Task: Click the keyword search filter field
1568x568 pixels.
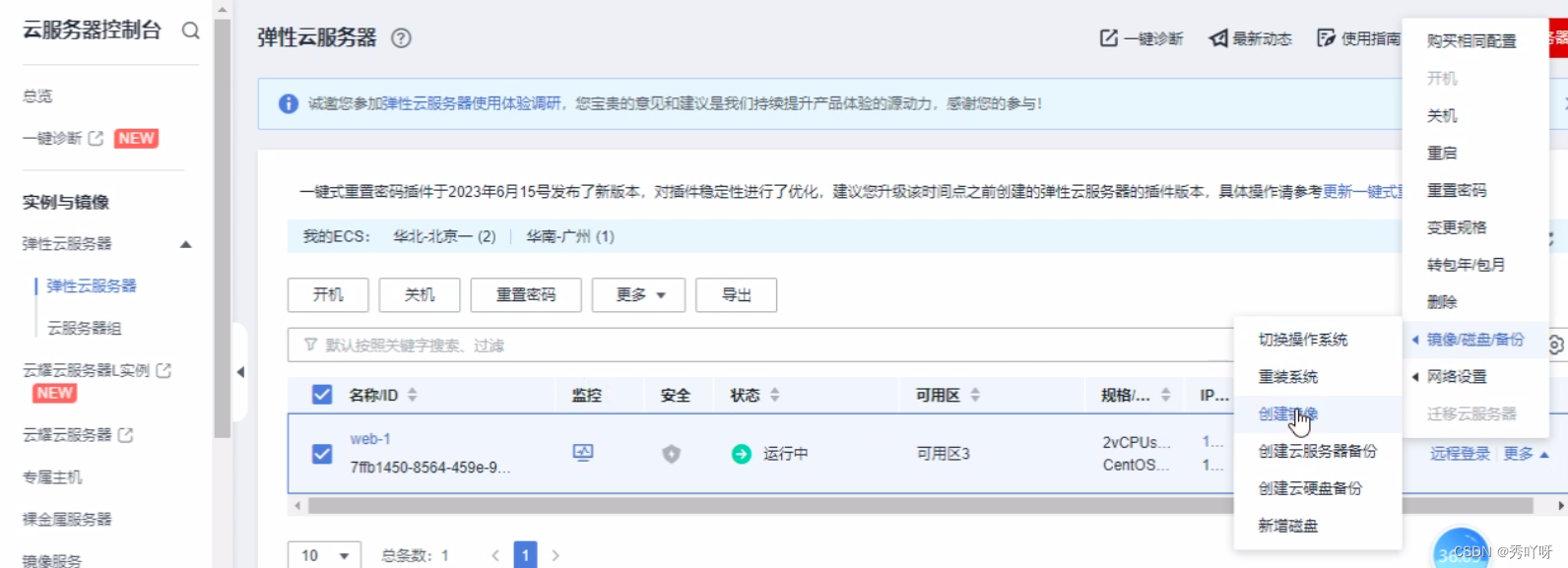Action: [758, 346]
